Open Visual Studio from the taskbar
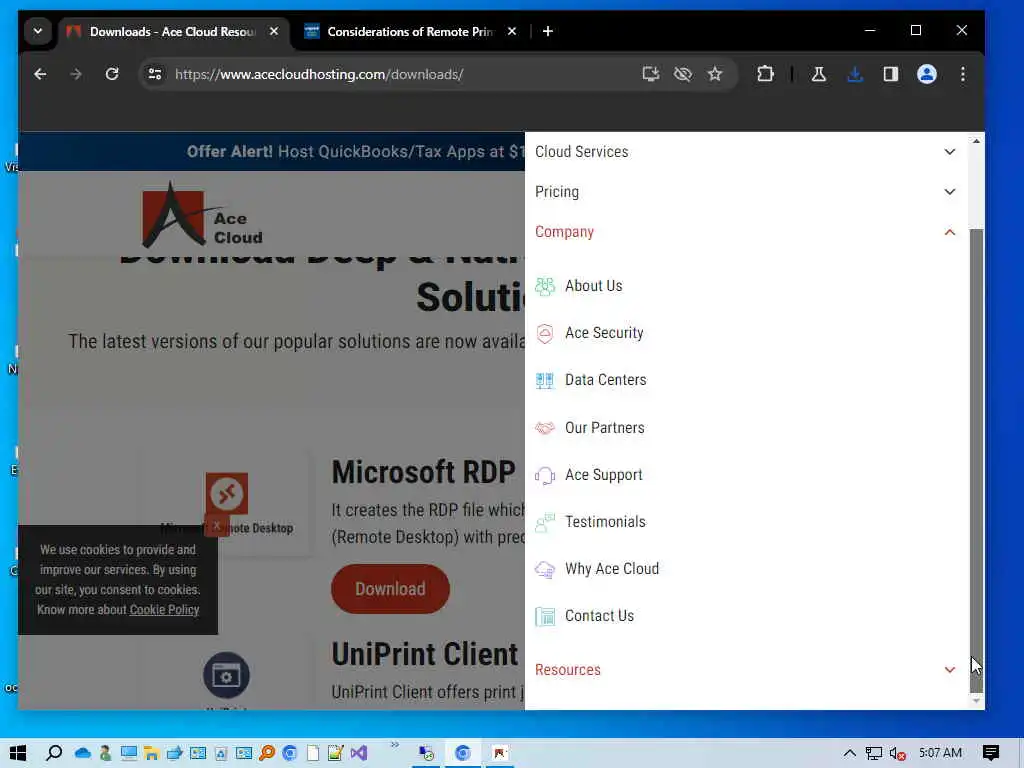 click(x=359, y=753)
